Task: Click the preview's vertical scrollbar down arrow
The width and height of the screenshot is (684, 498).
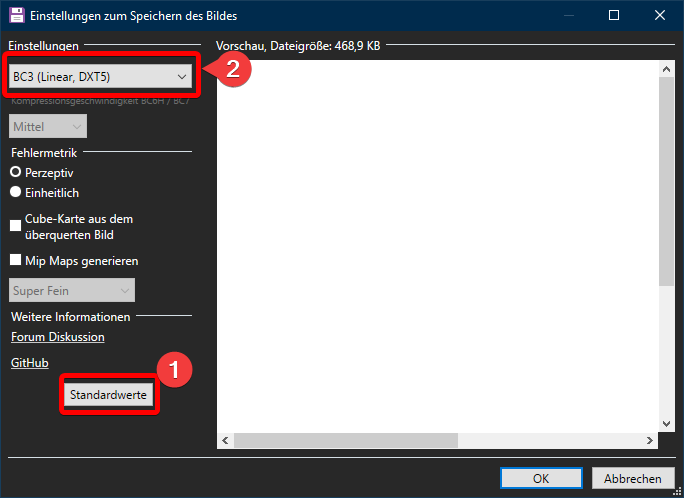Action: [667, 422]
